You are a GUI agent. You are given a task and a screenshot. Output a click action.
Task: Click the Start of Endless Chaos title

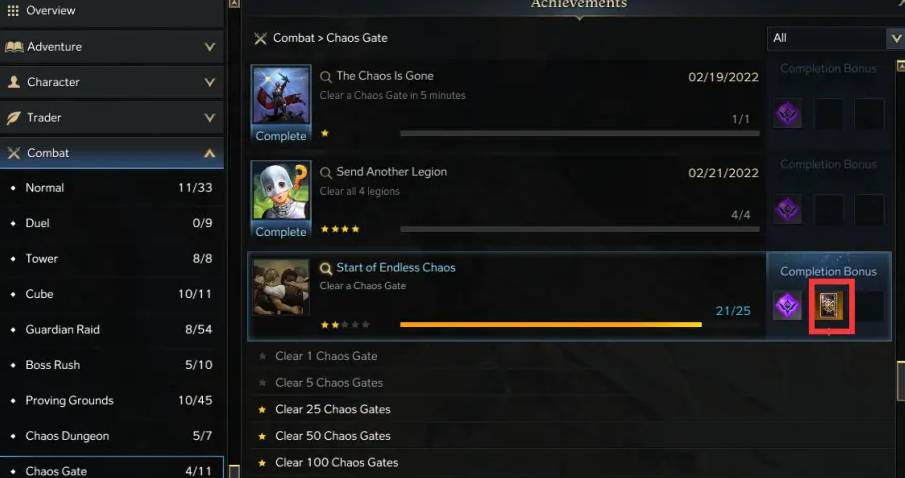pyautogui.click(x=396, y=268)
